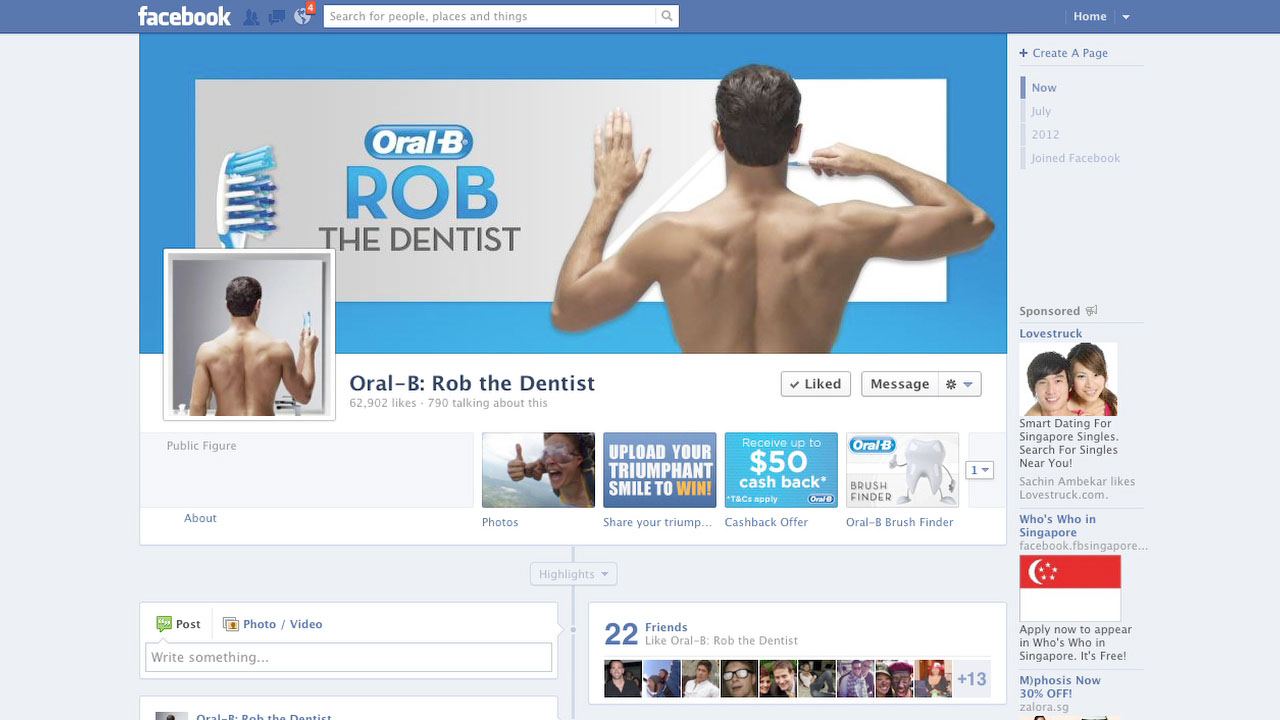Open the Oral-B Brush Finder tile
Viewport: 1280px width, 720px height.
point(902,470)
